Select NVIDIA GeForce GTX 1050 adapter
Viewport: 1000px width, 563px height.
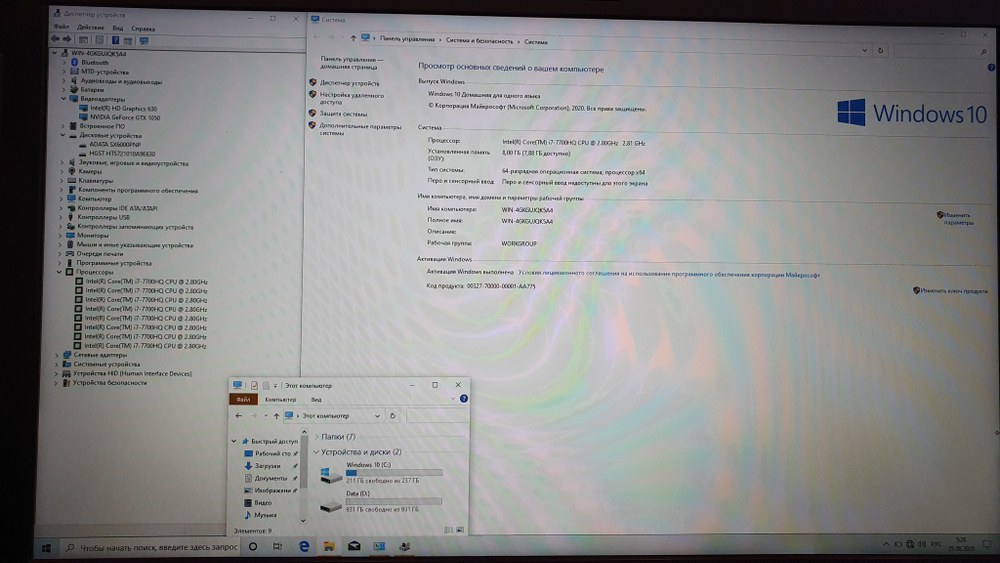click(x=125, y=117)
